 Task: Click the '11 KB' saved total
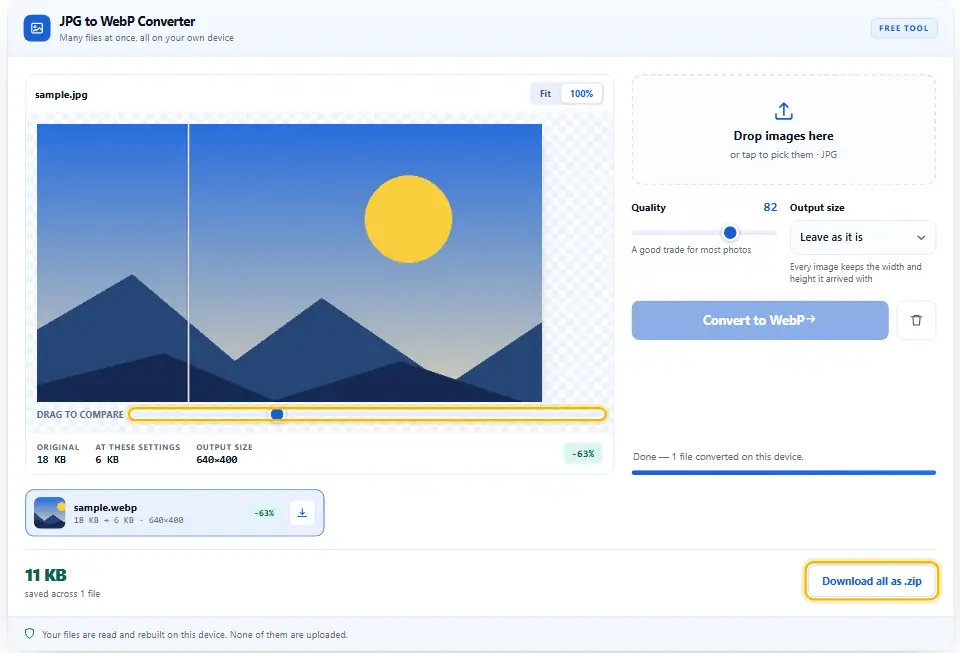click(46, 575)
